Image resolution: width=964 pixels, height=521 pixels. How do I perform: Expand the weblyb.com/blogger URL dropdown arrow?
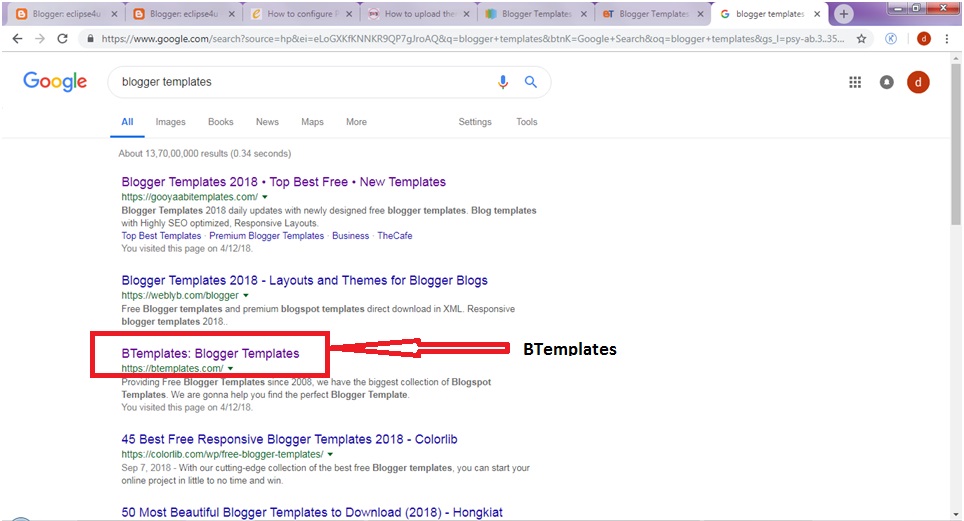(246, 296)
